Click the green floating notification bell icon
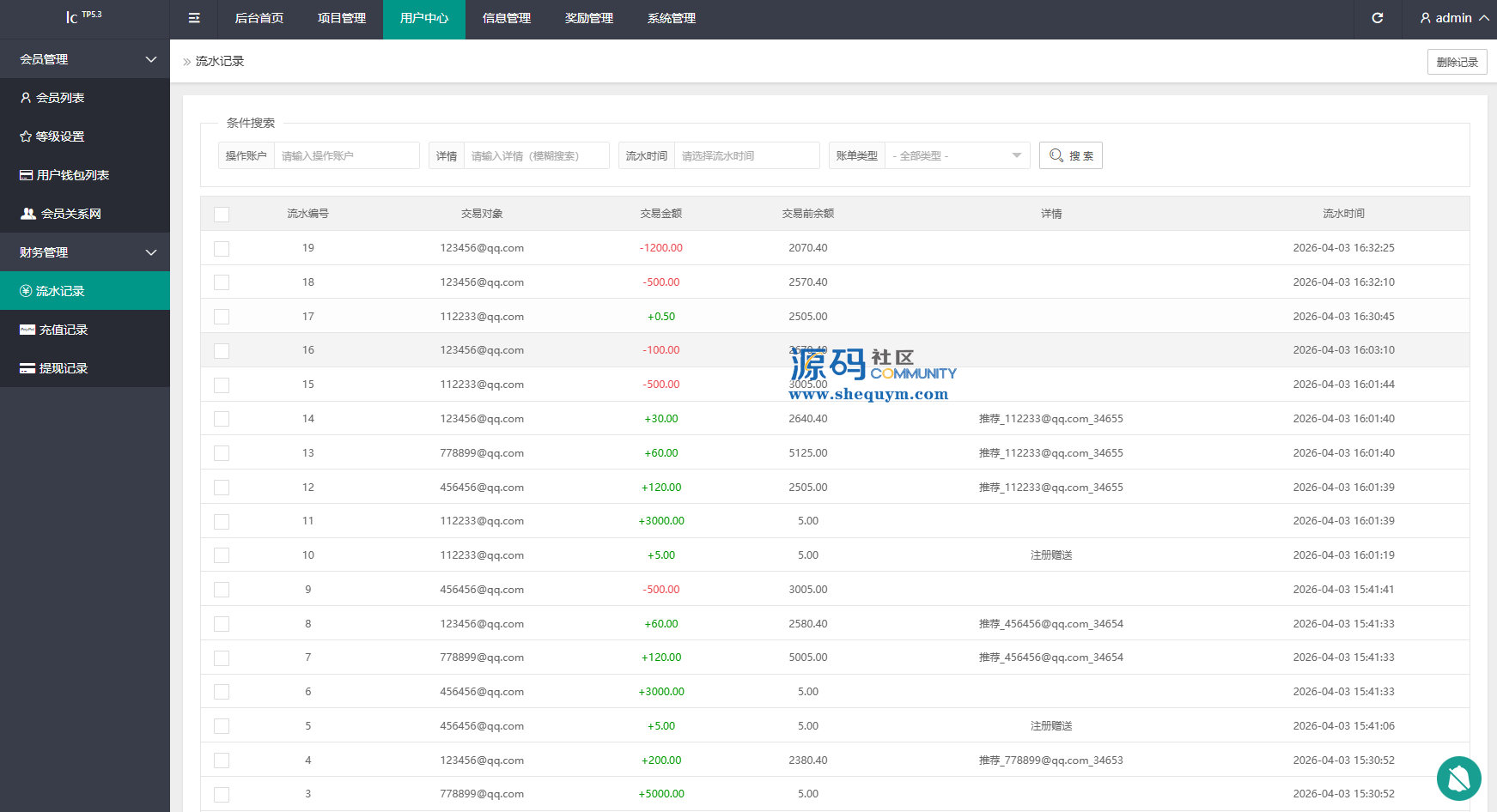Screen dimensions: 1497x812 coord(1458,778)
